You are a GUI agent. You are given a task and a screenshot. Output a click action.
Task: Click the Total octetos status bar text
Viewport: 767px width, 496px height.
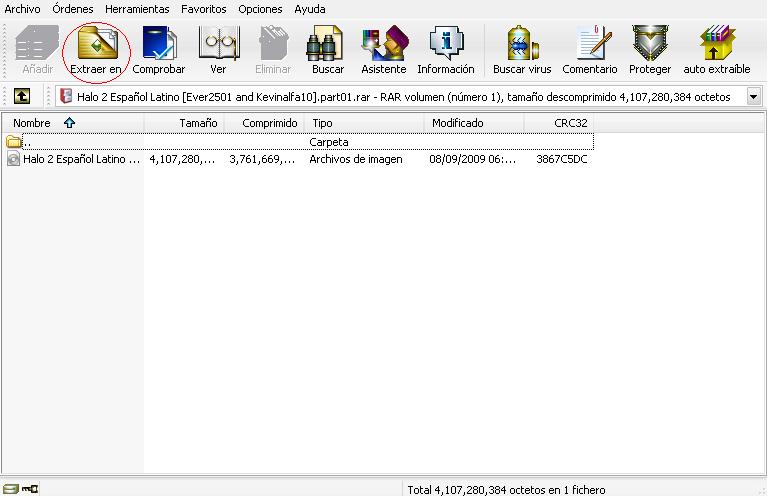tap(506, 489)
